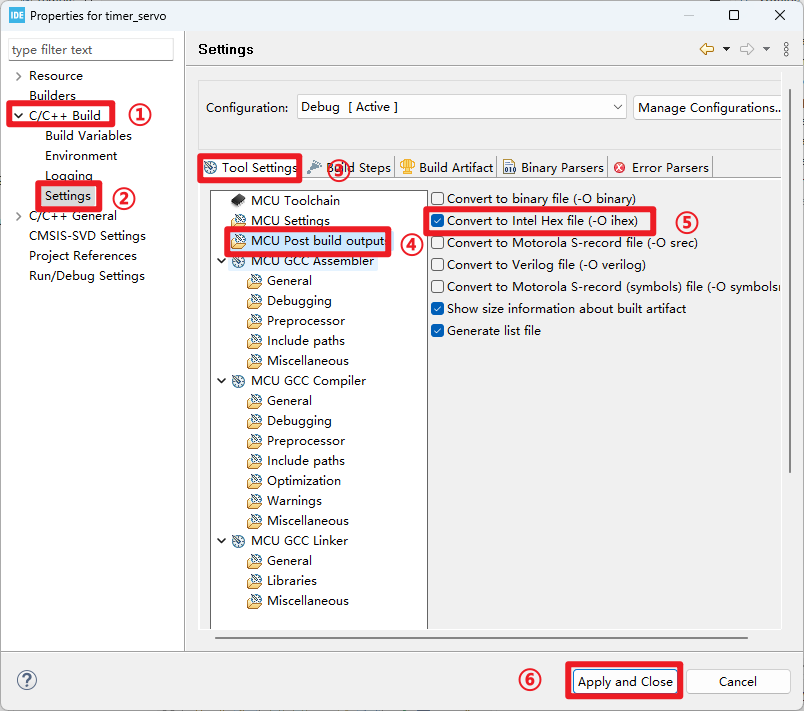Enable Convert to Verilog file checkbox
The image size is (804, 711).
(x=437, y=265)
